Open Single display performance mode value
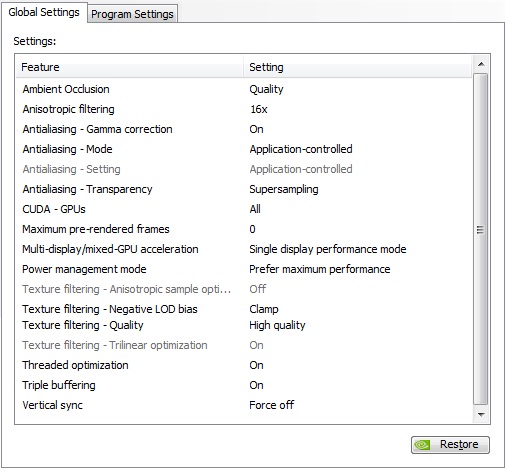The width and height of the screenshot is (505, 471). point(328,249)
